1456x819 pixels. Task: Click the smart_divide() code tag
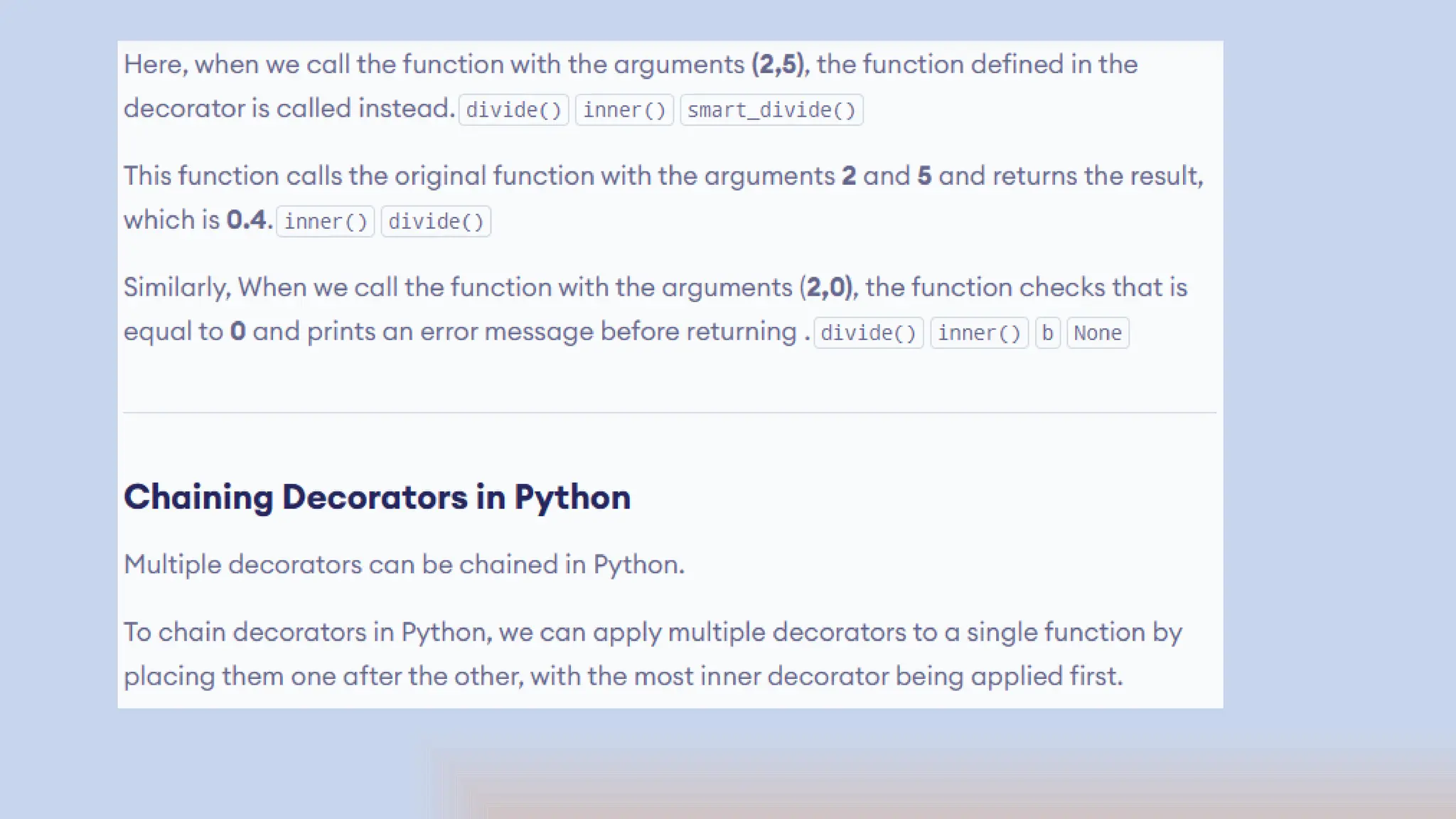(x=771, y=110)
